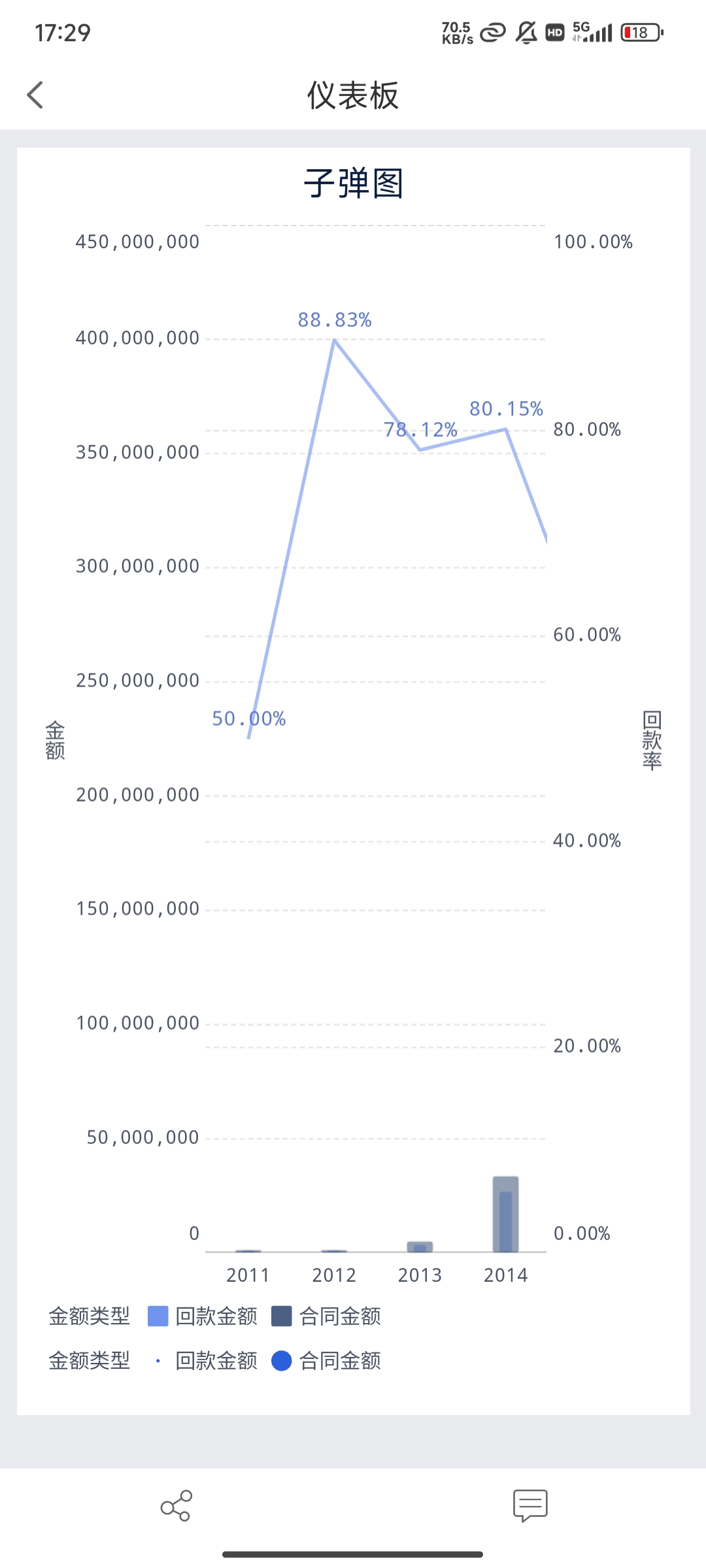Tap the battery indicator in status bar
The image size is (706, 1568).
point(642,33)
